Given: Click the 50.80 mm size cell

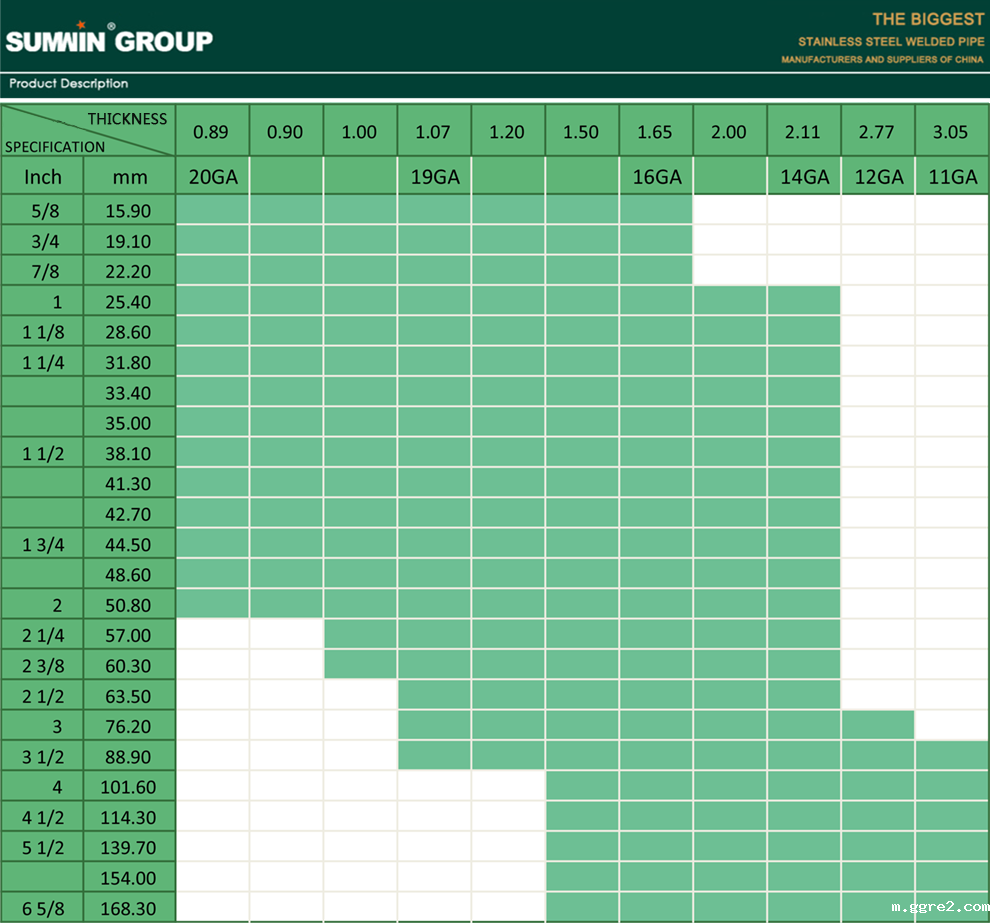Looking at the screenshot, I should 129,605.
